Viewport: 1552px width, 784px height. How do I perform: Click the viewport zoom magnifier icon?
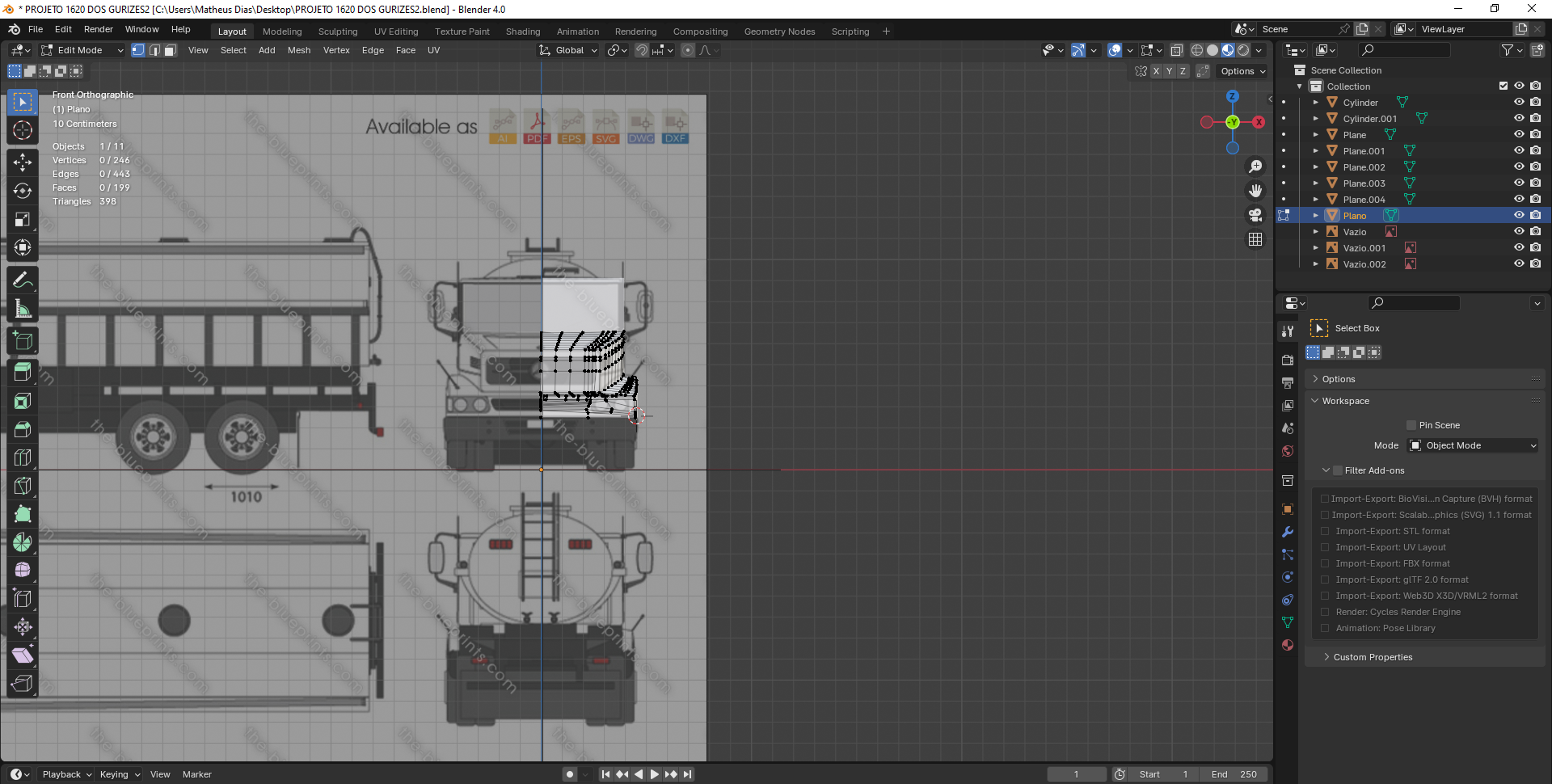point(1255,166)
